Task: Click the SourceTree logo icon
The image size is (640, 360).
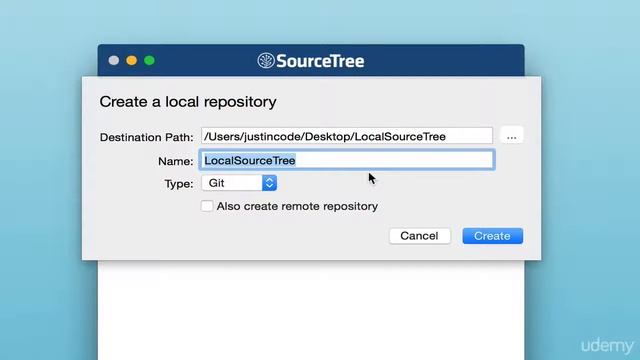Action: click(266, 61)
